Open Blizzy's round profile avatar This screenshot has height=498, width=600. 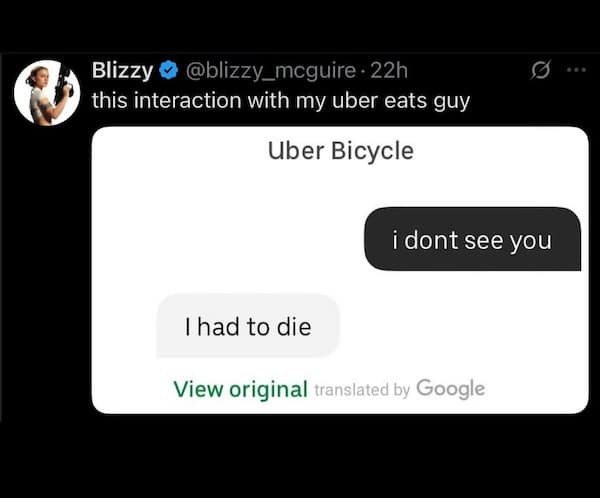(47, 93)
